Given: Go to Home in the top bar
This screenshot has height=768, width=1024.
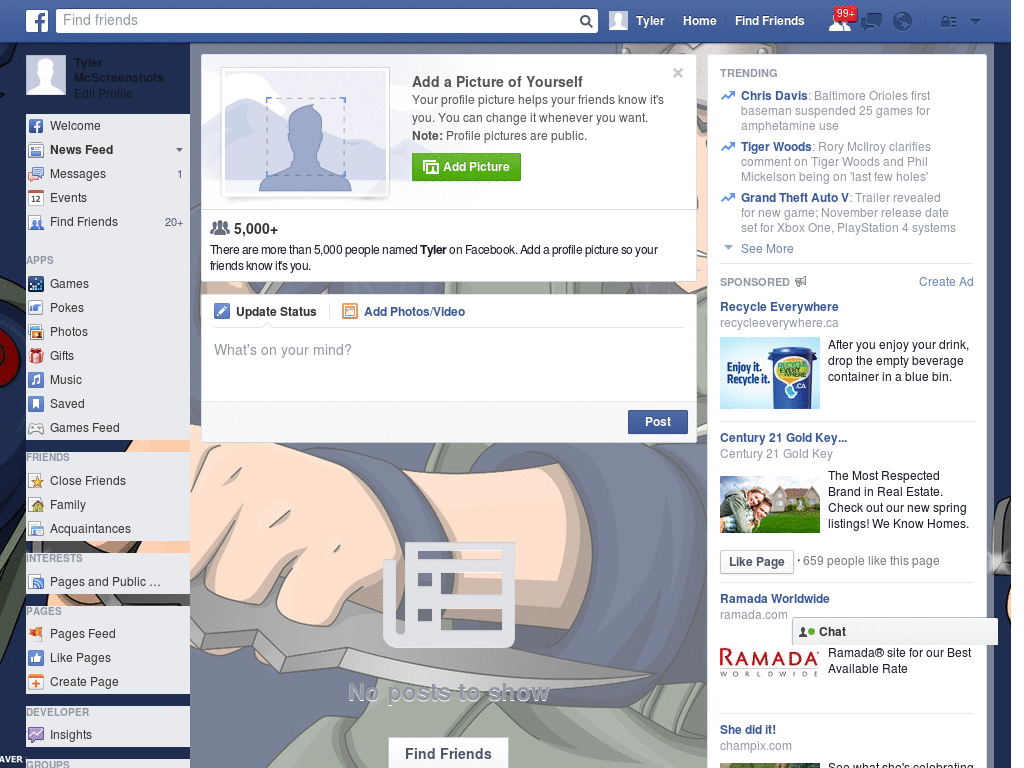Looking at the screenshot, I should 699,21.
